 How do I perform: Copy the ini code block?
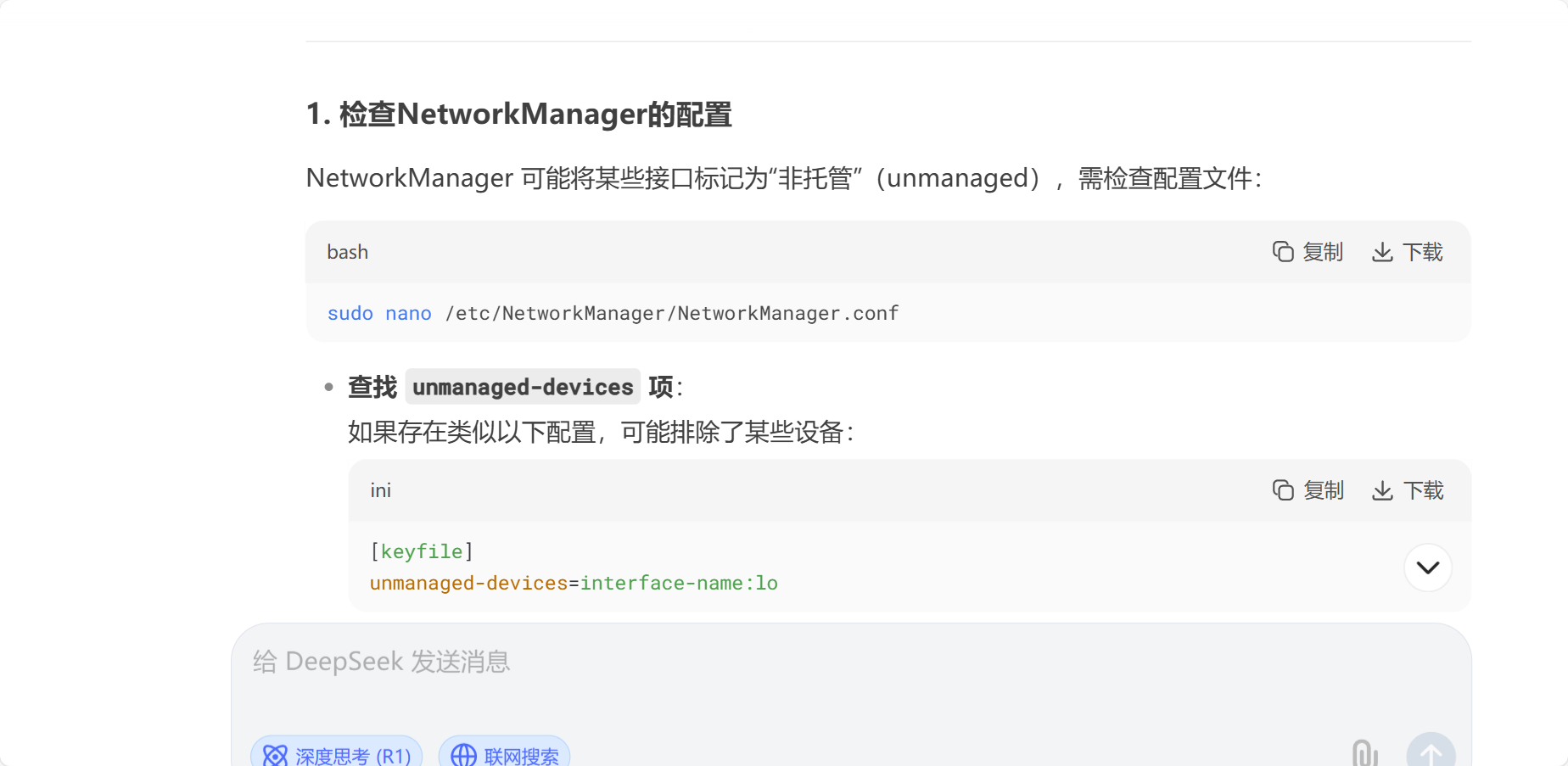(x=1308, y=490)
